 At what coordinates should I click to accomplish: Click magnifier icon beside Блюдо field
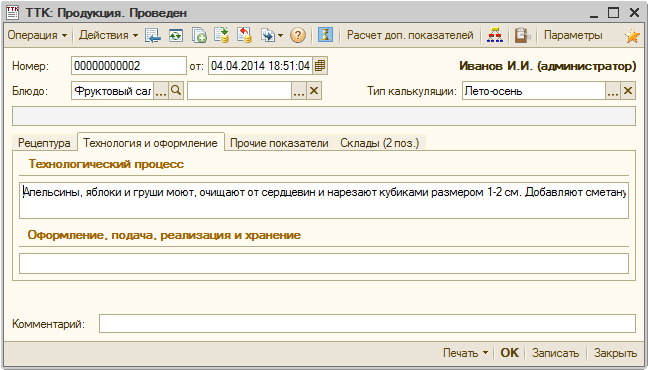pyautogui.click(x=176, y=91)
